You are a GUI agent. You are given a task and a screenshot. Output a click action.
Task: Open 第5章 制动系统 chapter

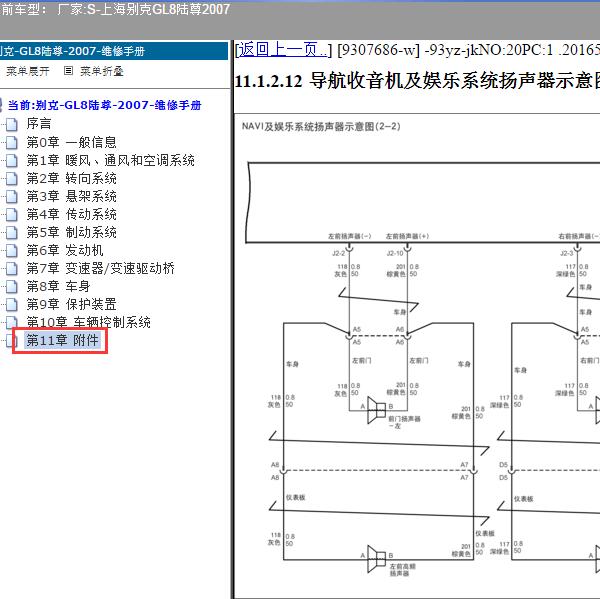(x=72, y=232)
